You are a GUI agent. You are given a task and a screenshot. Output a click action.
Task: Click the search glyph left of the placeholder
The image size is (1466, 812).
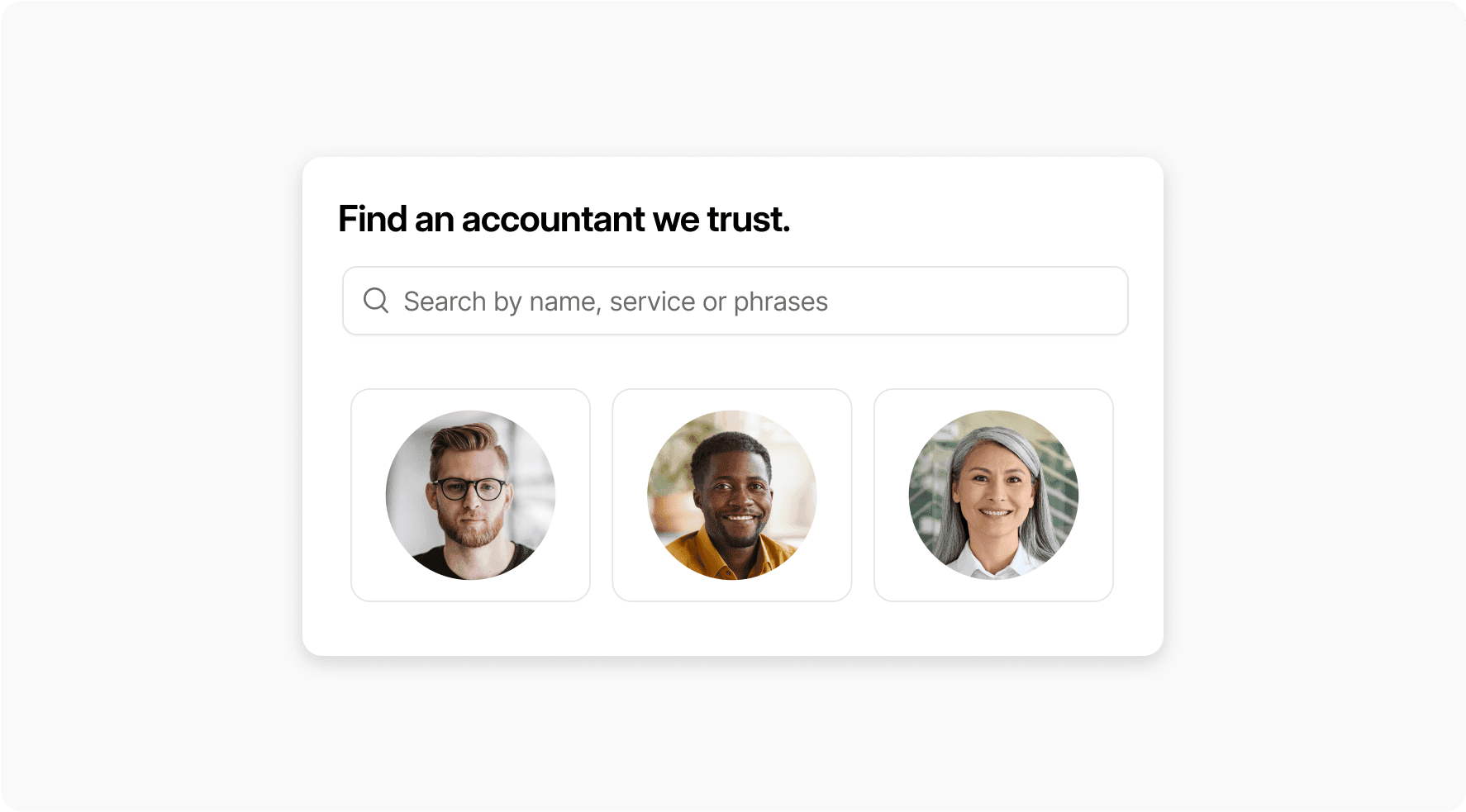pyautogui.click(x=376, y=301)
